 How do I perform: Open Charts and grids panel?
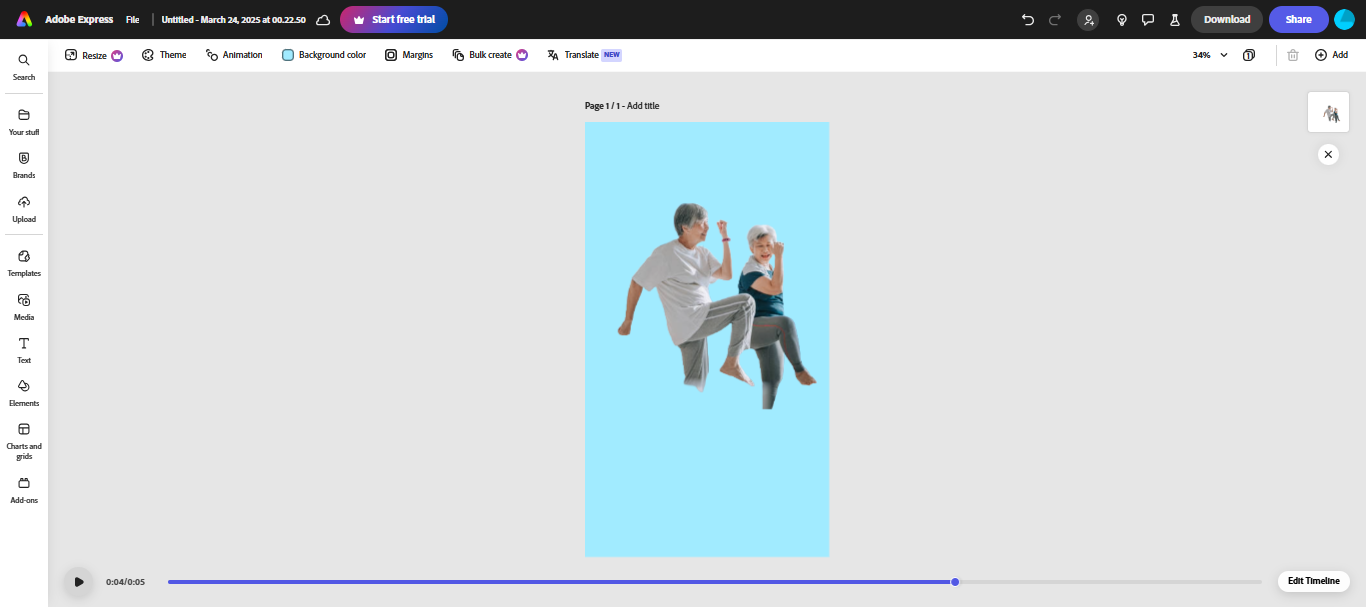24,441
